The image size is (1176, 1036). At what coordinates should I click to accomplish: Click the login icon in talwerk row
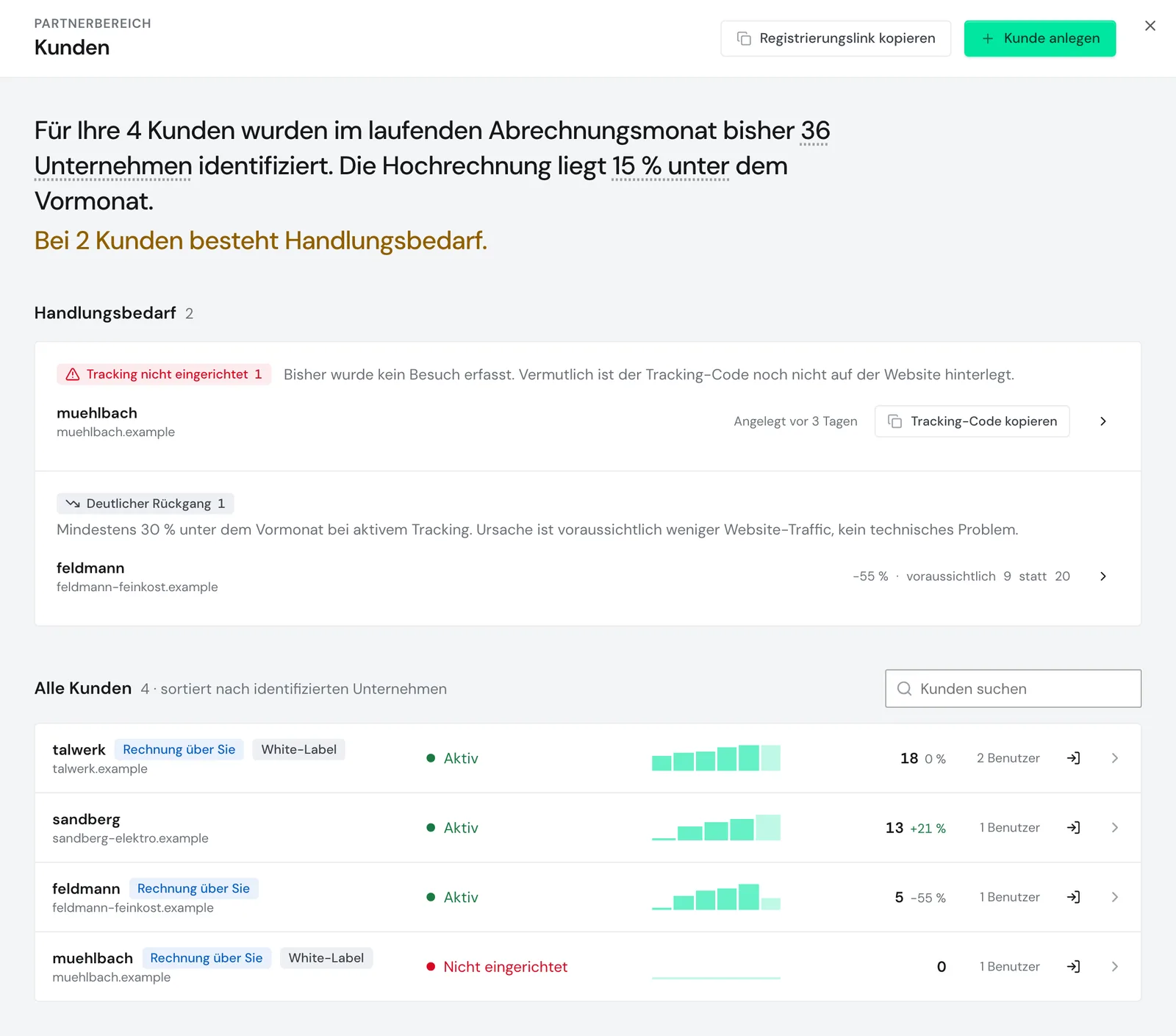pyautogui.click(x=1073, y=758)
